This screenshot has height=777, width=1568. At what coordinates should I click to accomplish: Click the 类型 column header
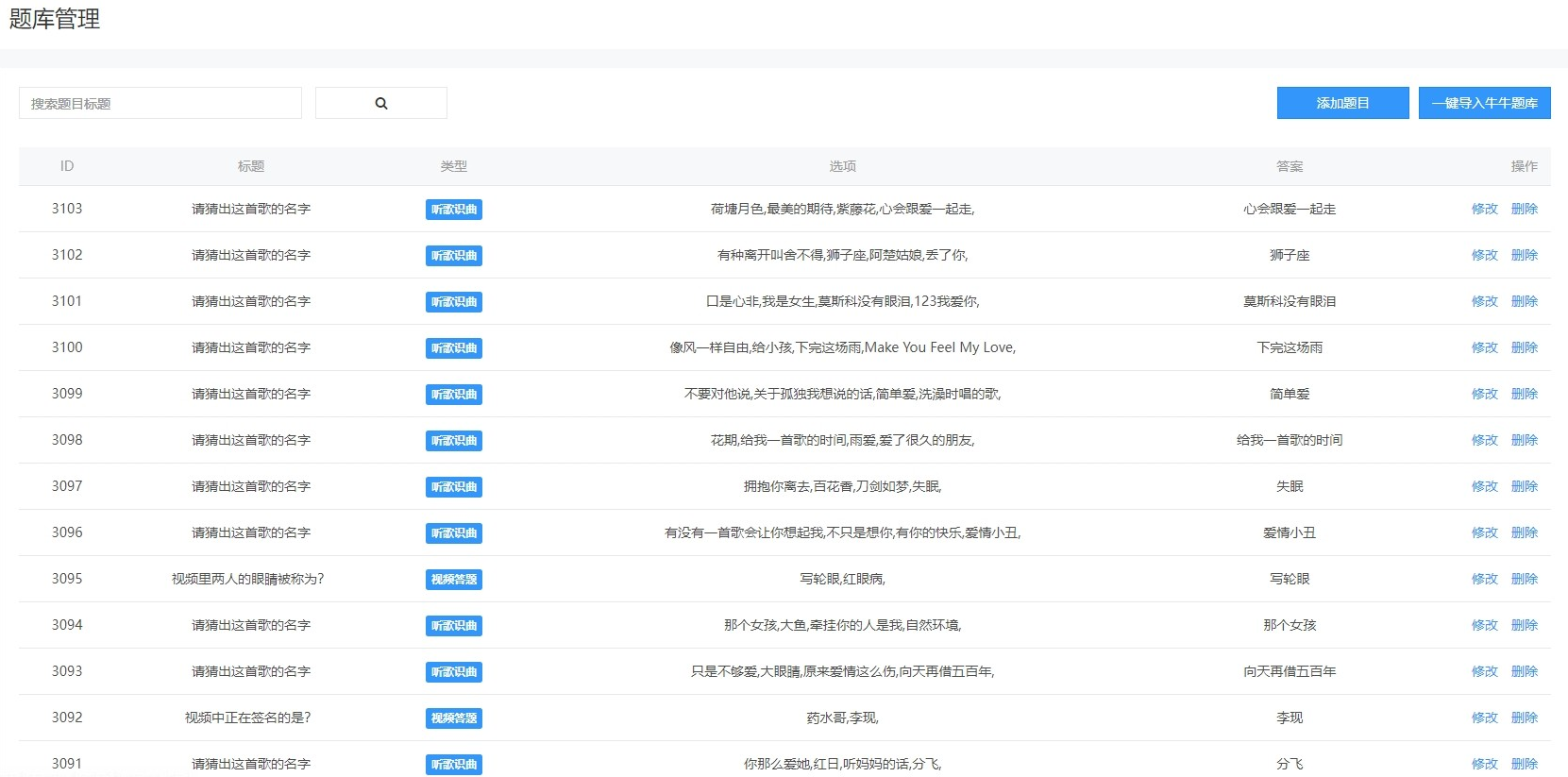454,166
